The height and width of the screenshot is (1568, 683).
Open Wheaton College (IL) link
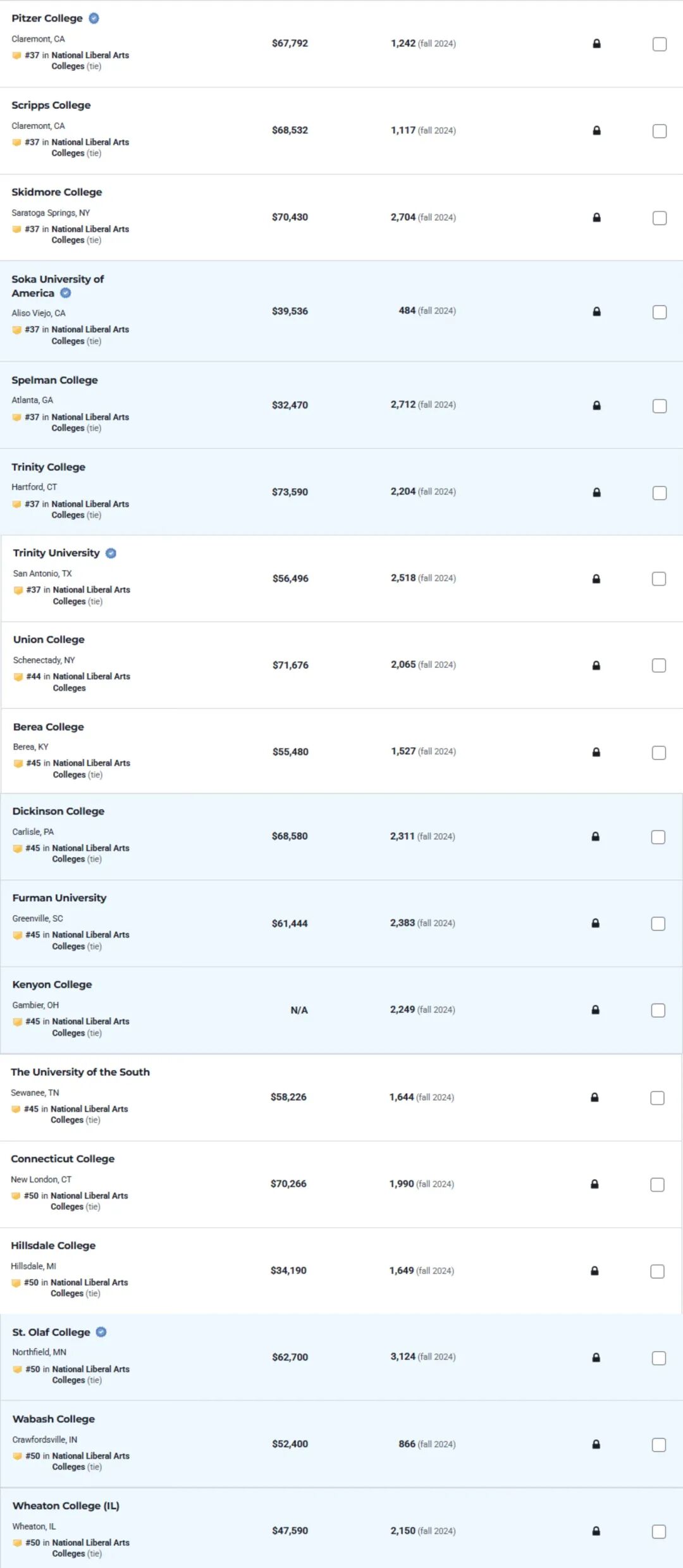pyautogui.click(x=66, y=1505)
